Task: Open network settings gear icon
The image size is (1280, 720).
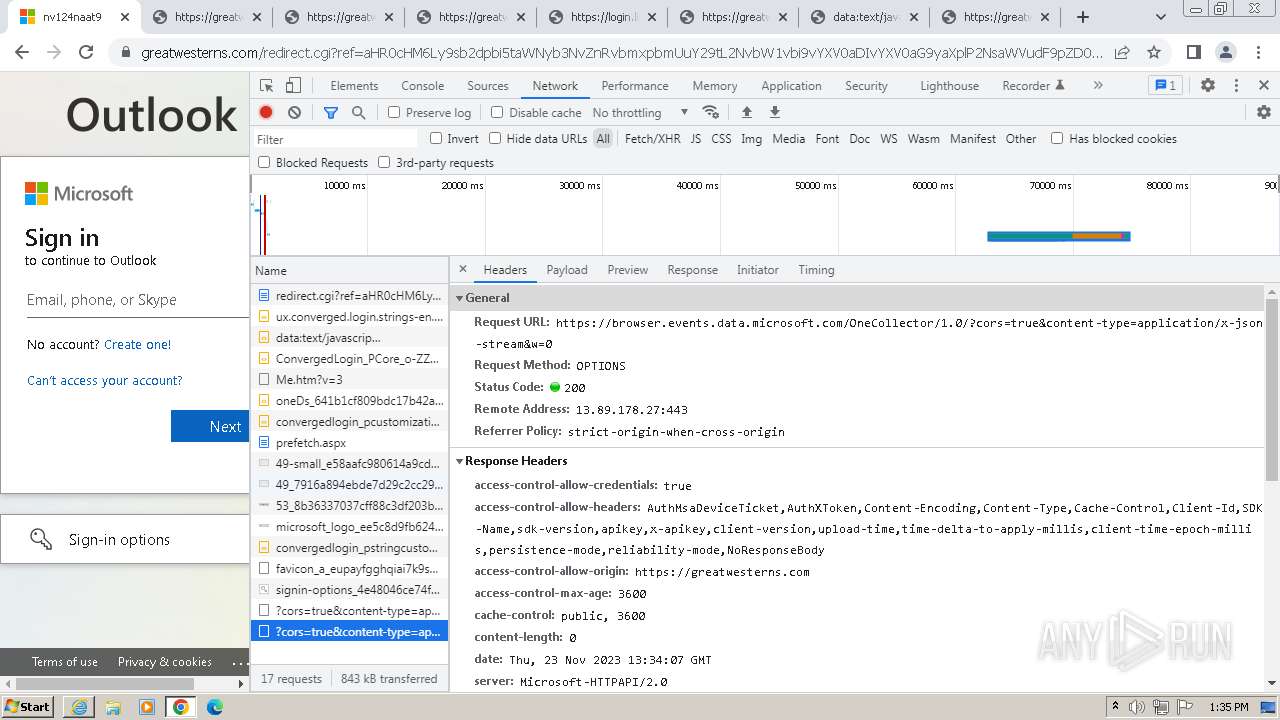Action: (1264, 113)
